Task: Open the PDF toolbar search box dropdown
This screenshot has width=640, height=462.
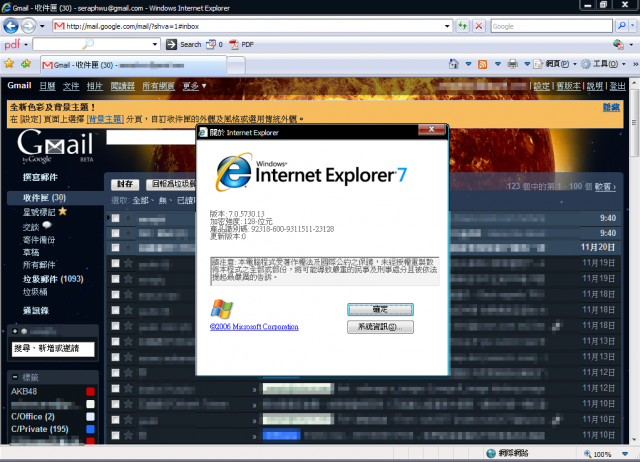Action: pos(155,44)
